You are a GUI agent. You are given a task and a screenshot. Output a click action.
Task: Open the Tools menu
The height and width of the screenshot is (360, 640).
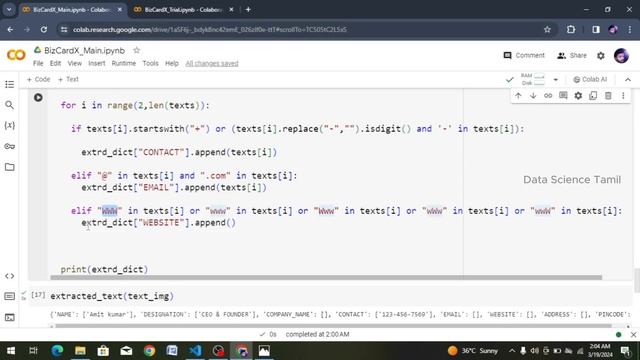click(x=150, y=63)
